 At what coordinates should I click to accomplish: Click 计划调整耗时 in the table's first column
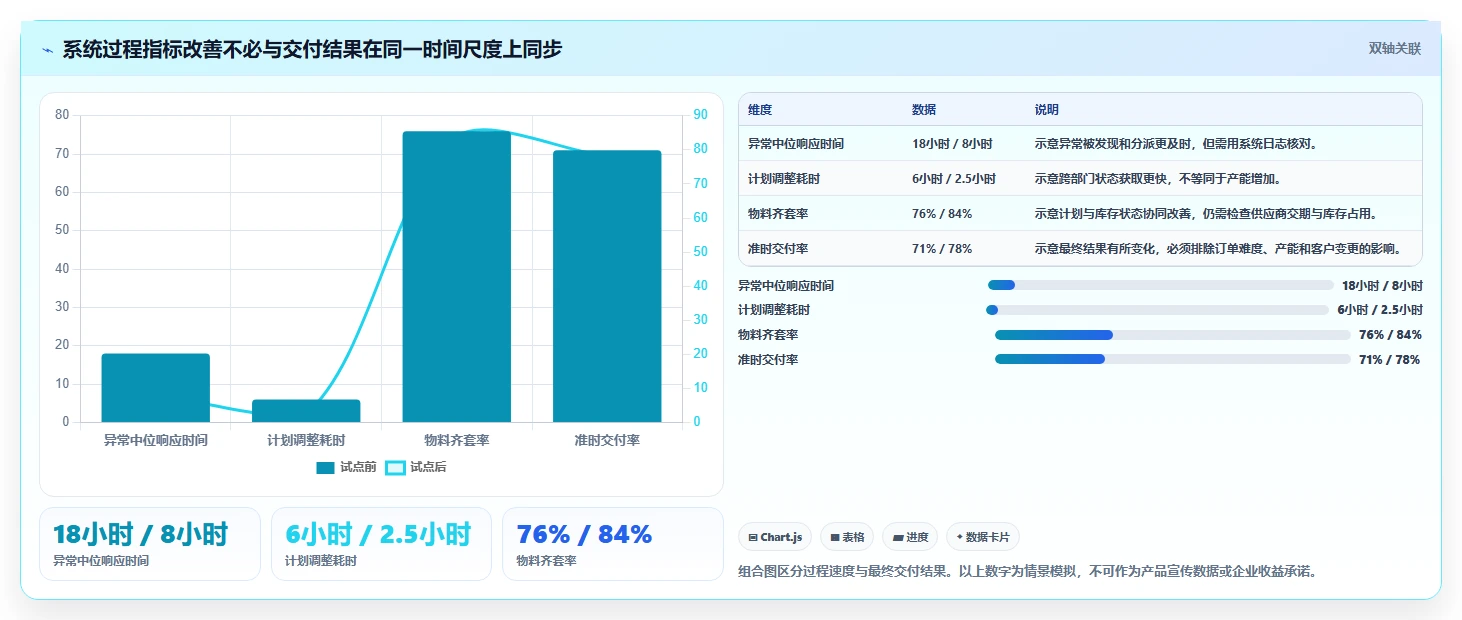coord(784,179)
